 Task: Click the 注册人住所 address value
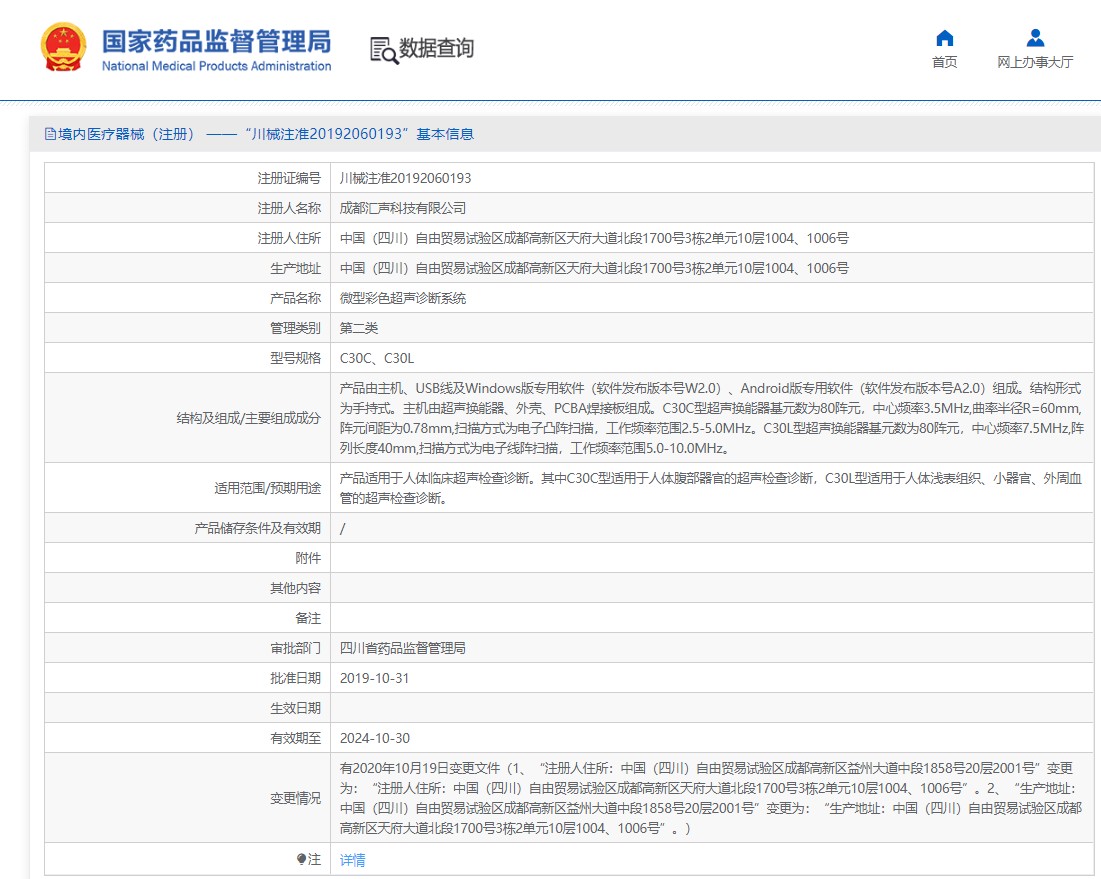[x=594, y=238]
